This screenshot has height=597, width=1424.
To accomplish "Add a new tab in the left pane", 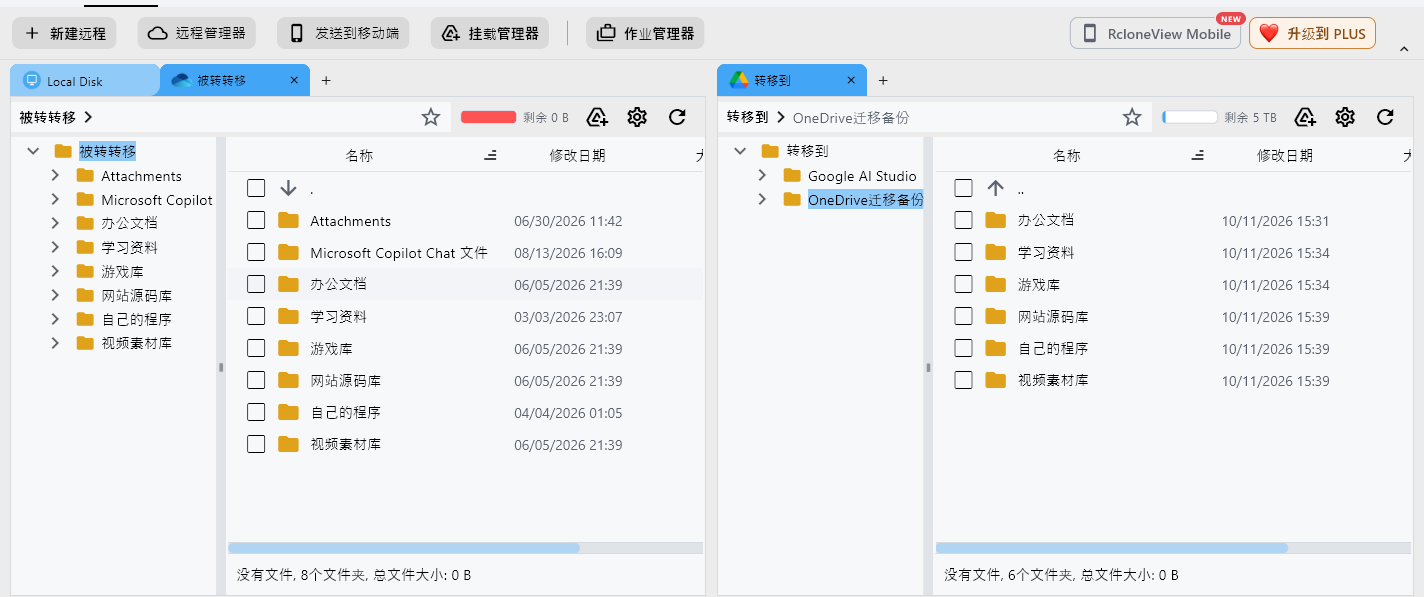I will point(326,80).
